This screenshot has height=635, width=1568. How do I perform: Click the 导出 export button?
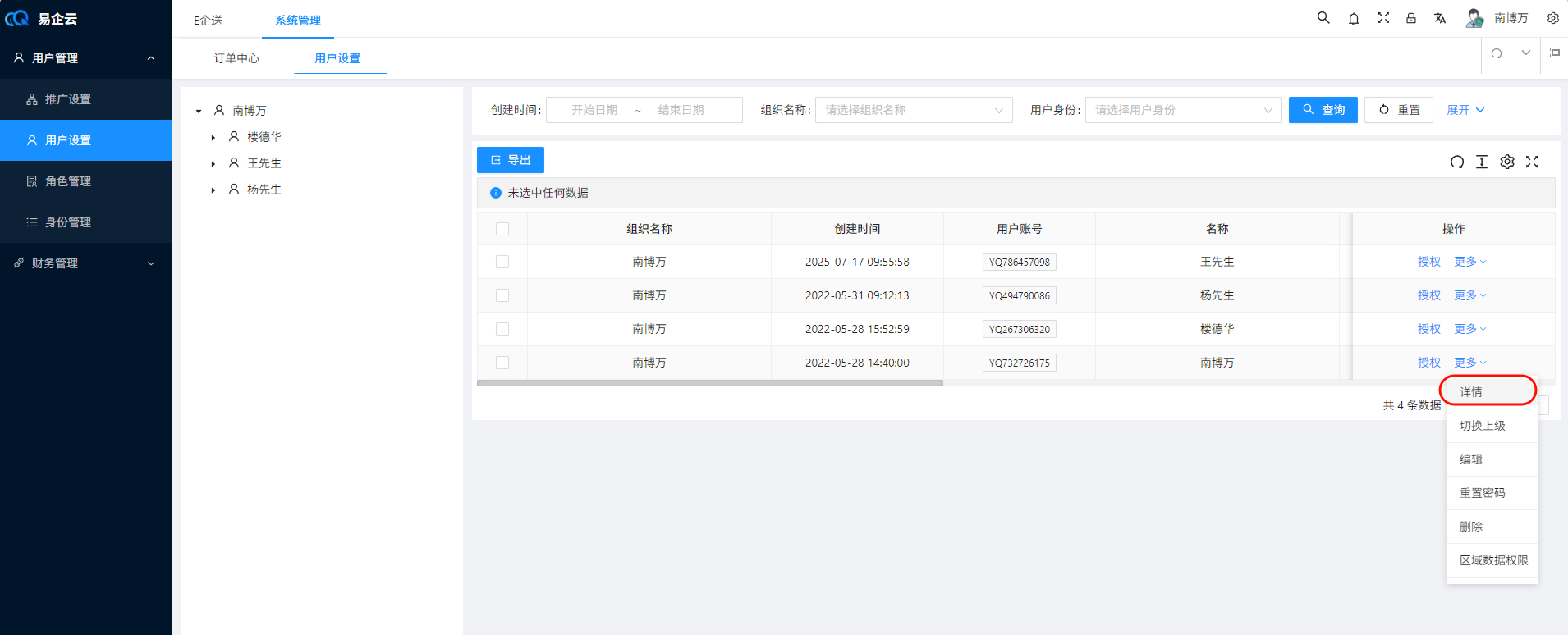point(510,160)
